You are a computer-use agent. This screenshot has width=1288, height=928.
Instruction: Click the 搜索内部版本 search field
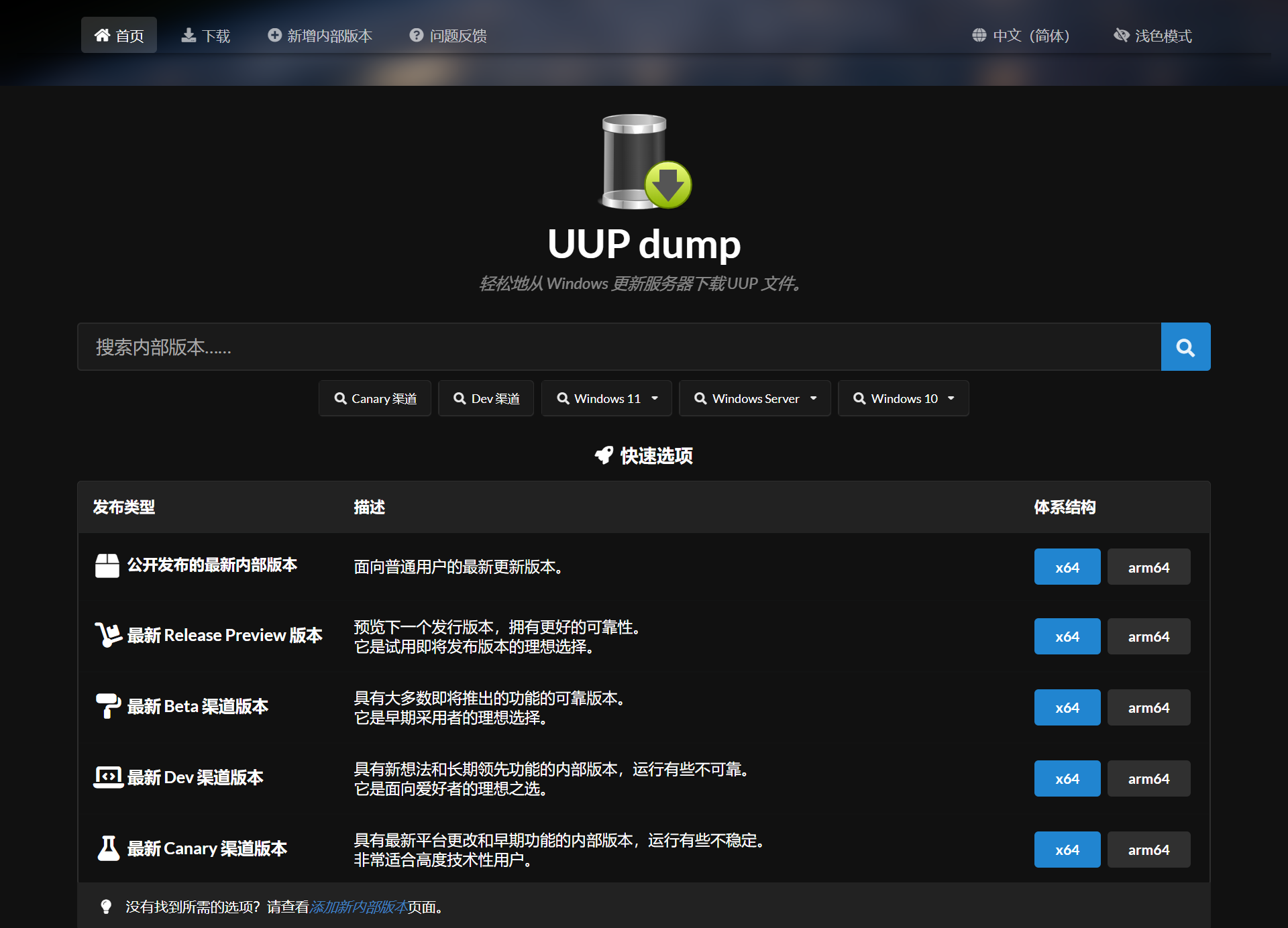619,347
